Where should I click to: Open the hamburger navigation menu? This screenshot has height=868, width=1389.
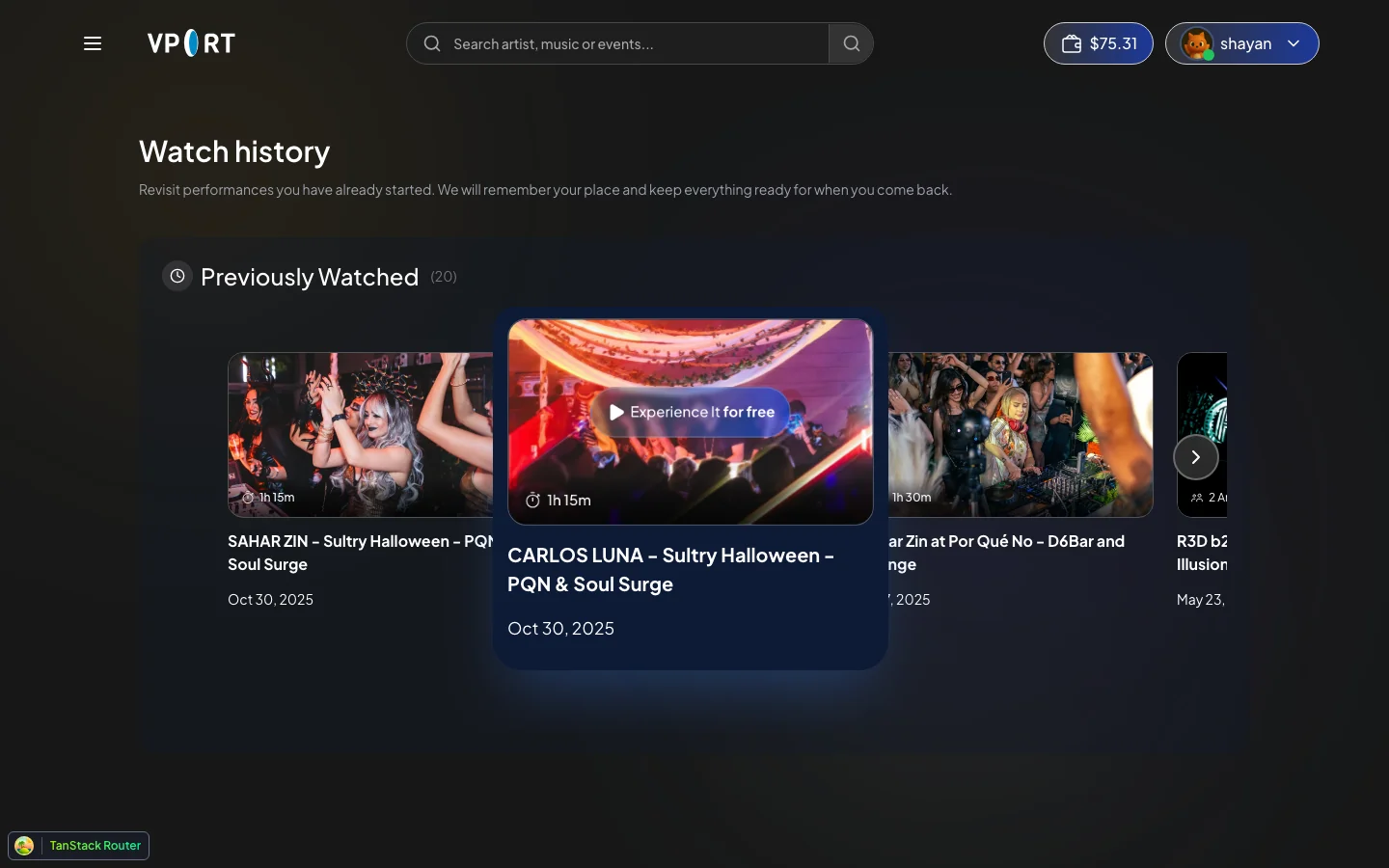[93, 43]
